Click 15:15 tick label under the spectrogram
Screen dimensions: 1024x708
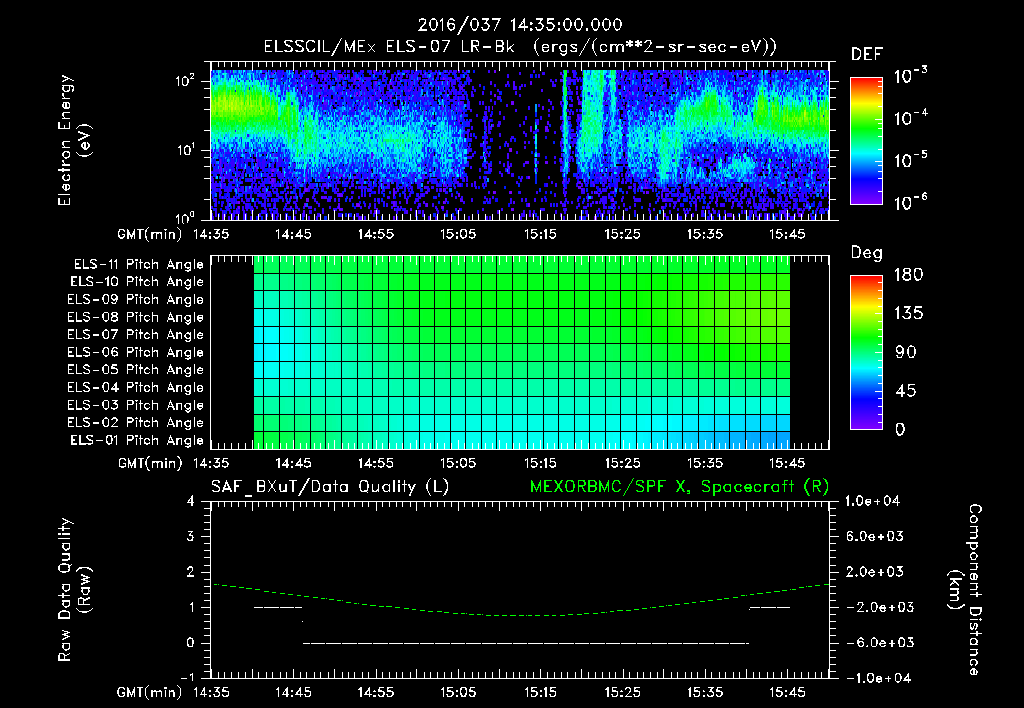coord(540,234)
